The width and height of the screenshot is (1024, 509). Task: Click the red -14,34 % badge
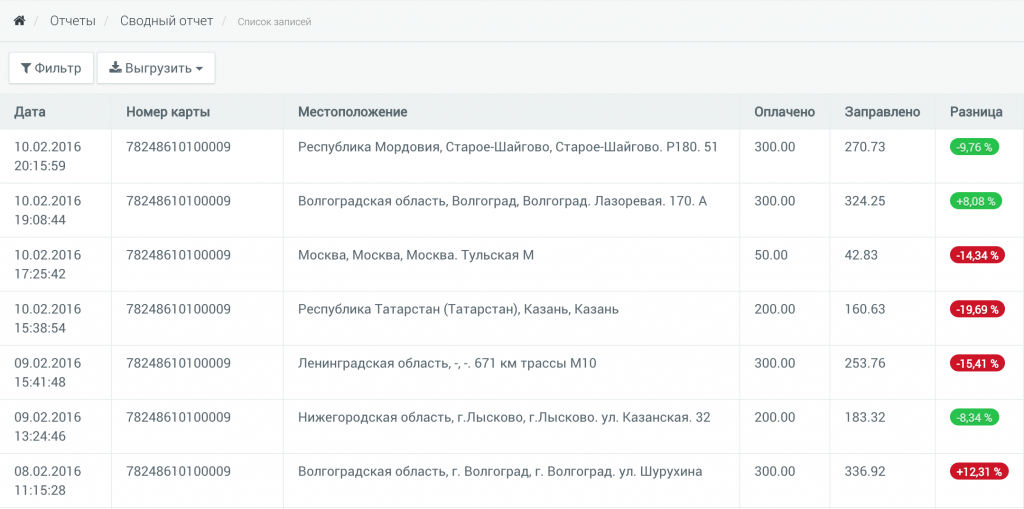pos(977,255)
